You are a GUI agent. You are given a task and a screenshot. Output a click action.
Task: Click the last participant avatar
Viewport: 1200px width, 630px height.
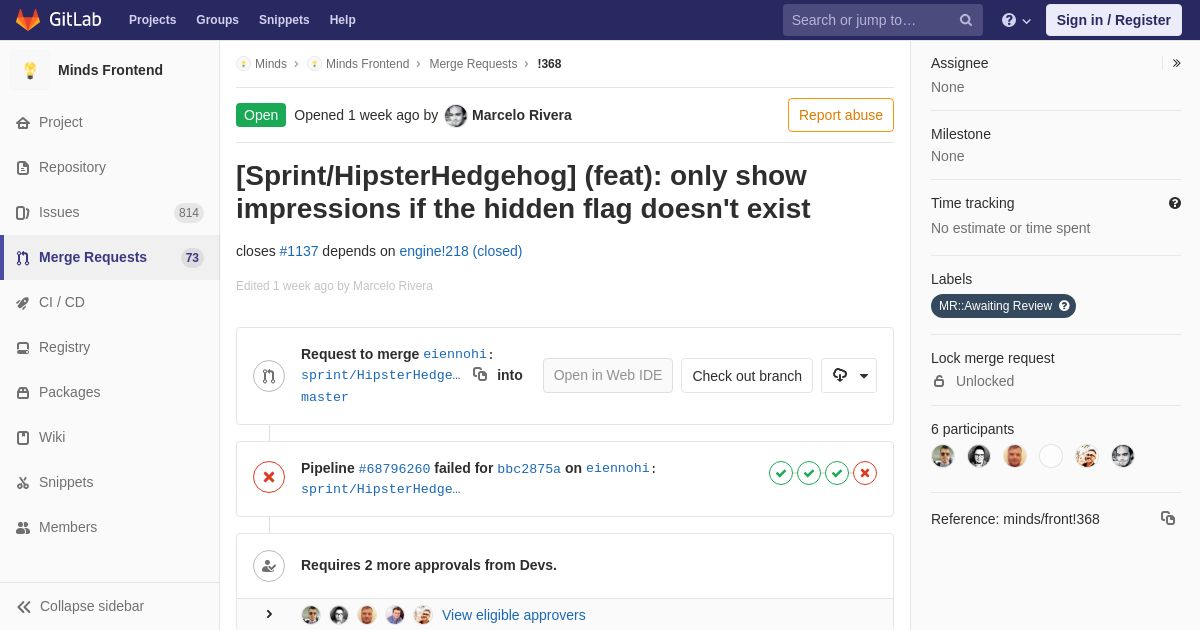(x=1123, y=456)
